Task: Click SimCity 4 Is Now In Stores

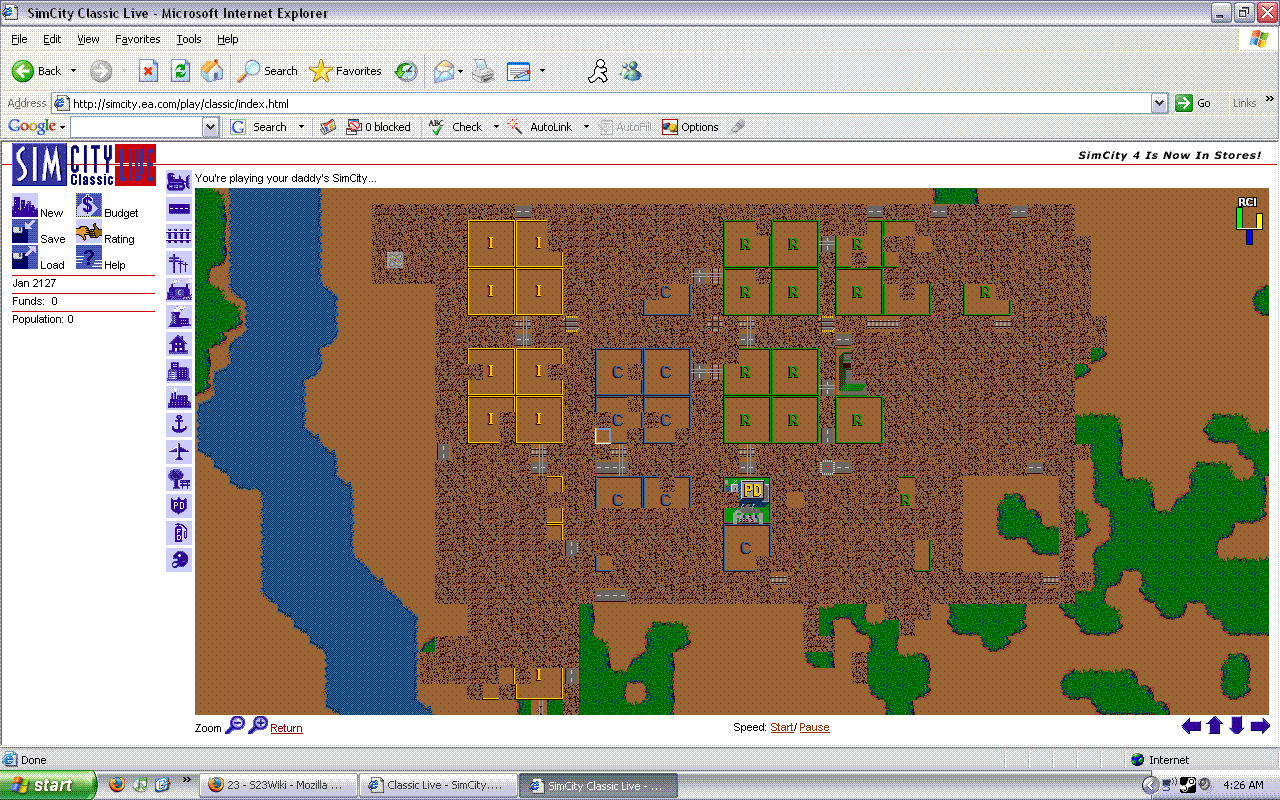Action: [x=1169, y=155]
